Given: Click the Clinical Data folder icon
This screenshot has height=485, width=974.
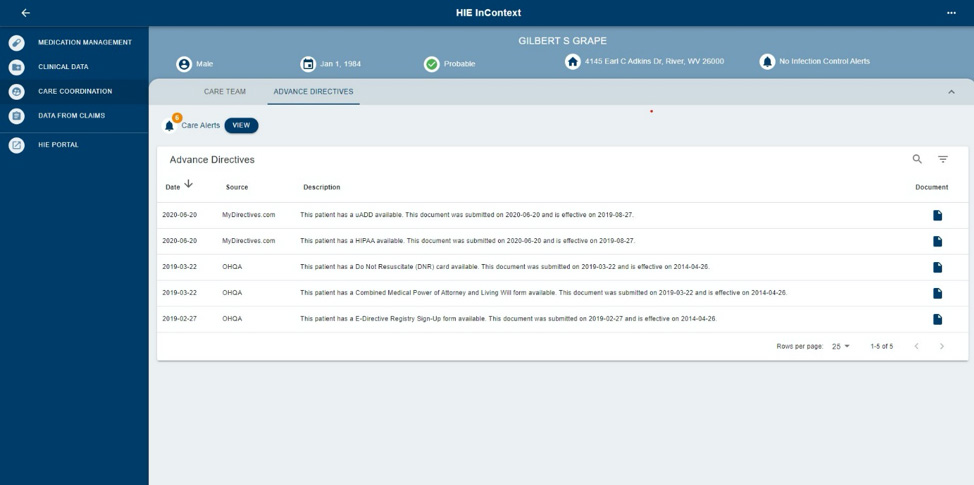Looking at the screenshot, I should coord(17,67).
